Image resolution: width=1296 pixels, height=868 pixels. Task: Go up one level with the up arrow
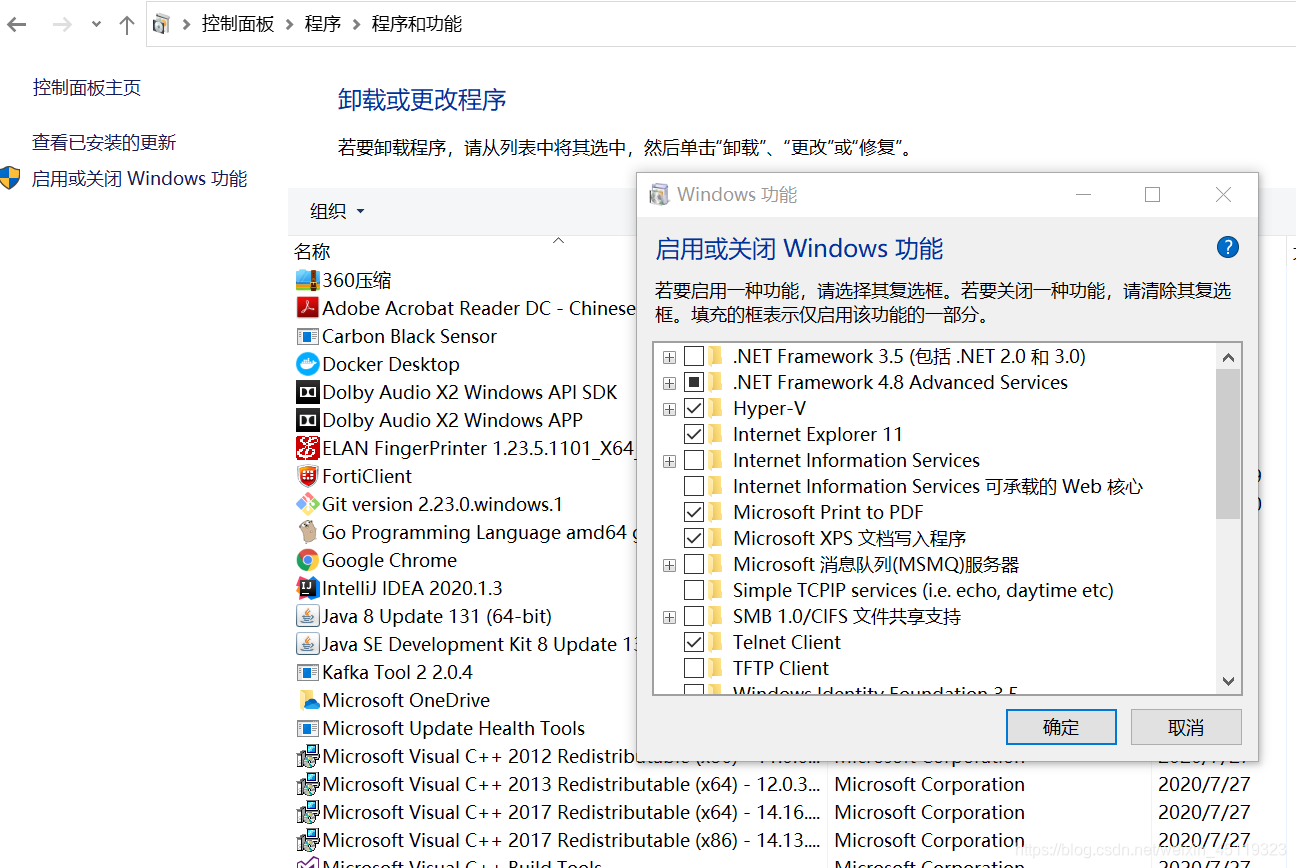point(126,24)
